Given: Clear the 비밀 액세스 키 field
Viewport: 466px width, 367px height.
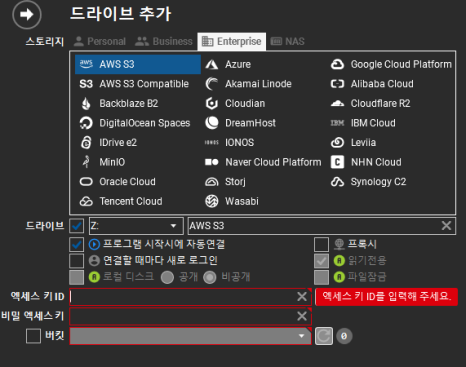Looking at the screenshot, I should coord(302,316).
